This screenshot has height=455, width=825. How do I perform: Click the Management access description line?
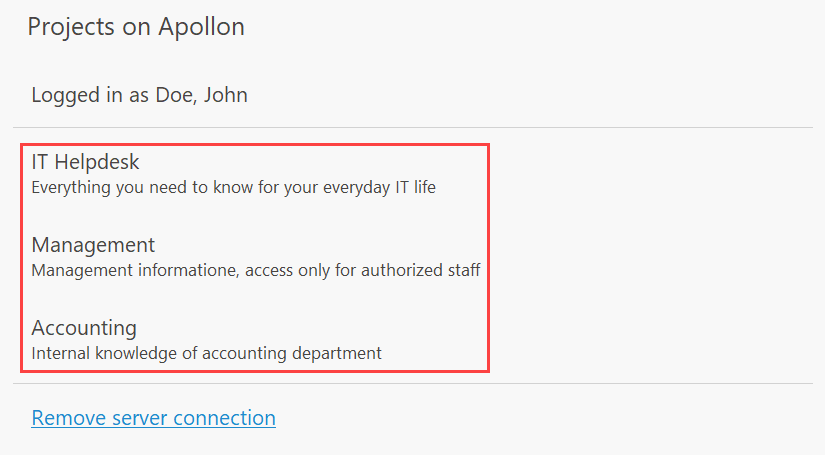click(x=255, y=270)
